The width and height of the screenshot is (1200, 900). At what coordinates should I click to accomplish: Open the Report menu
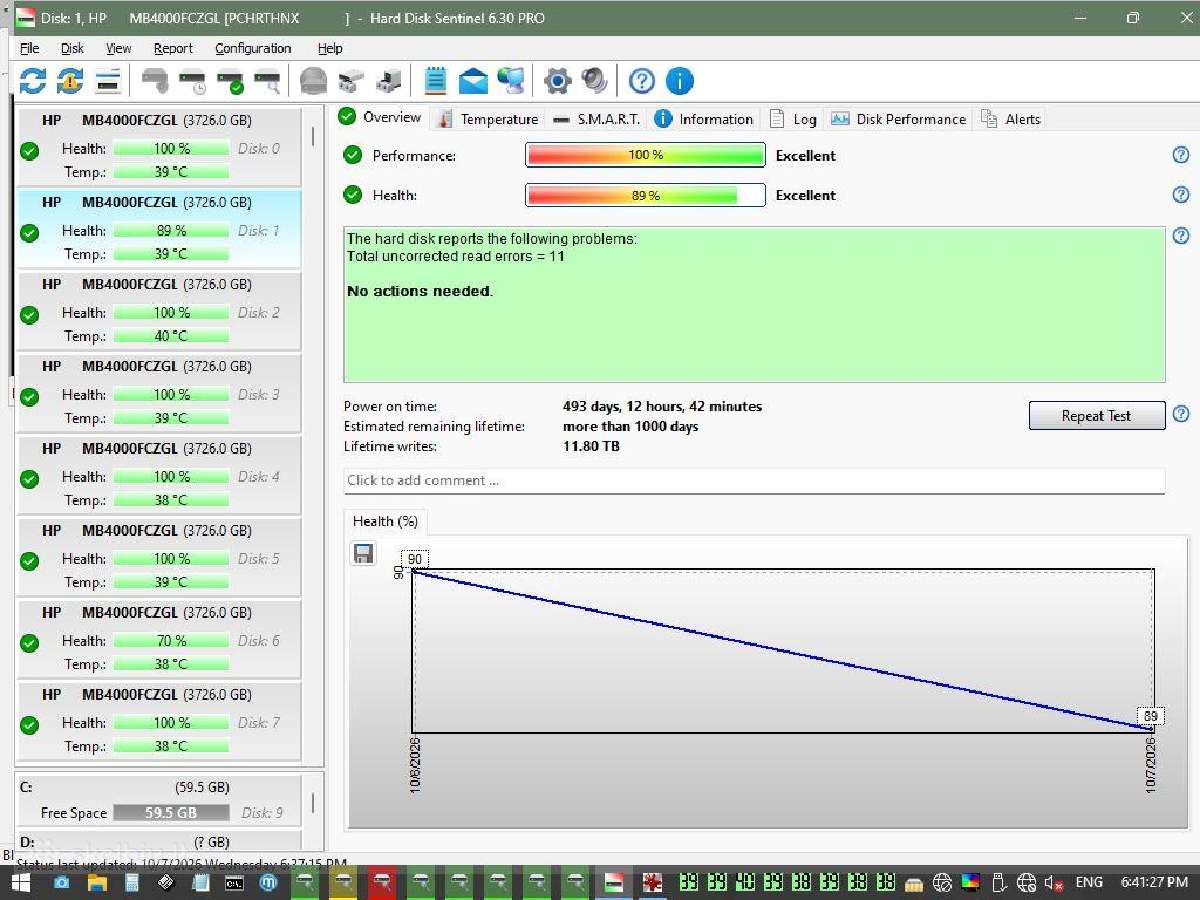173,48
